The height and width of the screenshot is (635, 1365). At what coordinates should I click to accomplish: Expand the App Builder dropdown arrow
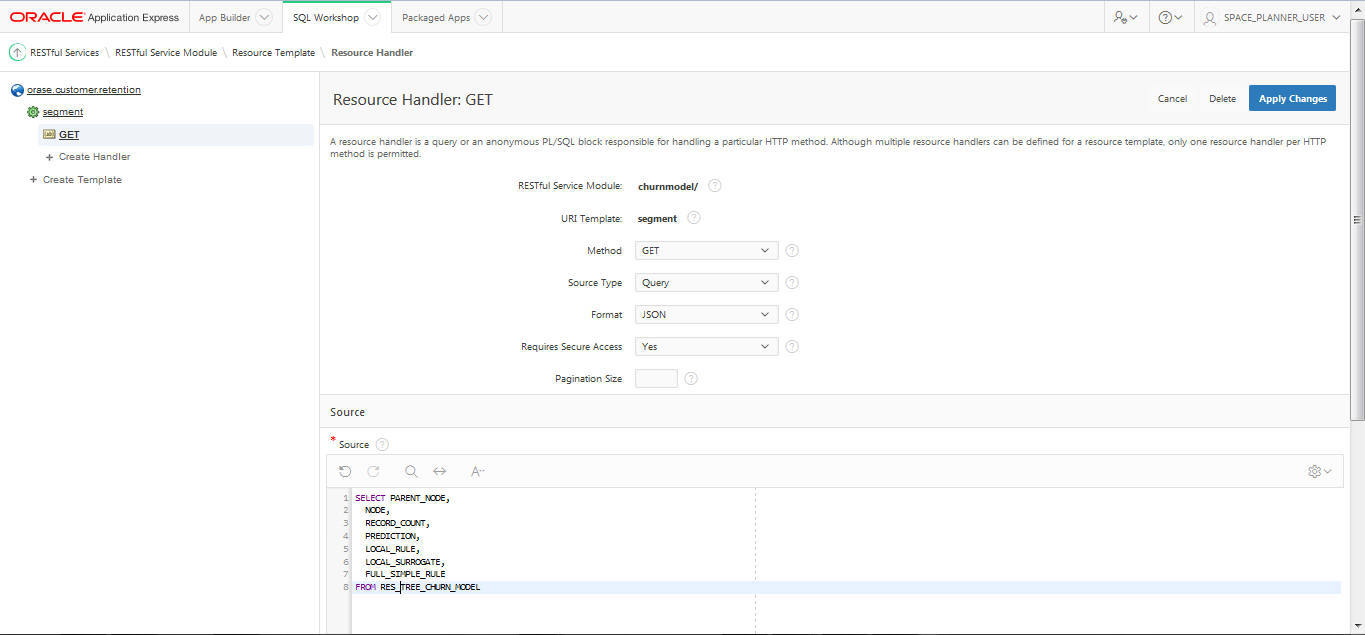click(x=264, y=17)
